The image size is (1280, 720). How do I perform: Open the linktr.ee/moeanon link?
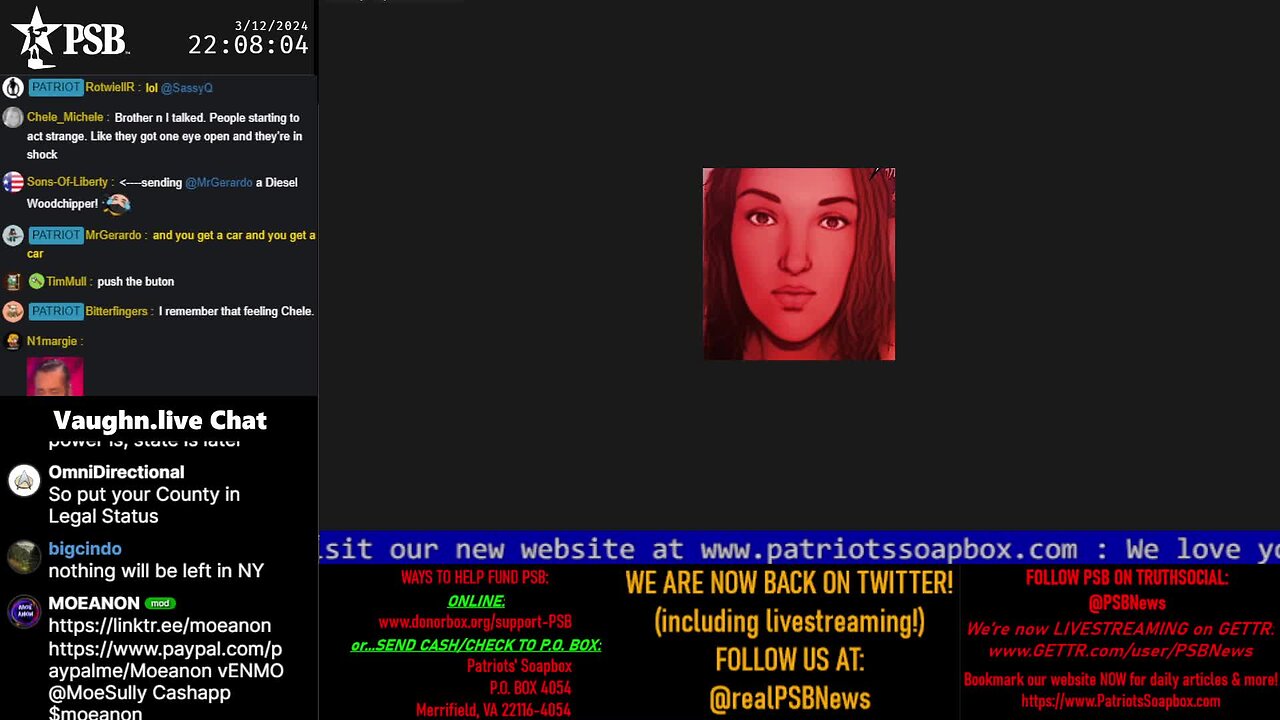click(x=160, y=626)
